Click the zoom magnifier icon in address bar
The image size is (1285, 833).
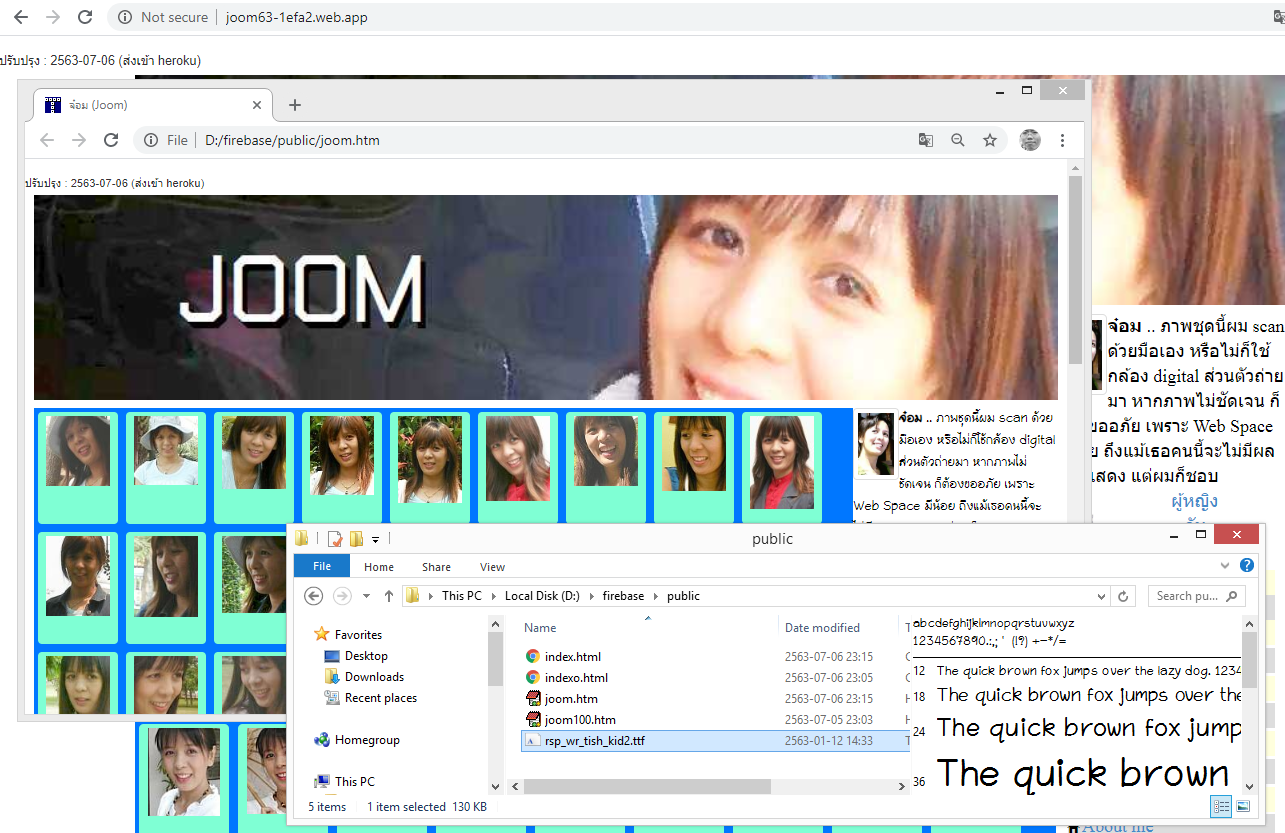pyautogui.click(x=958, y=140)
